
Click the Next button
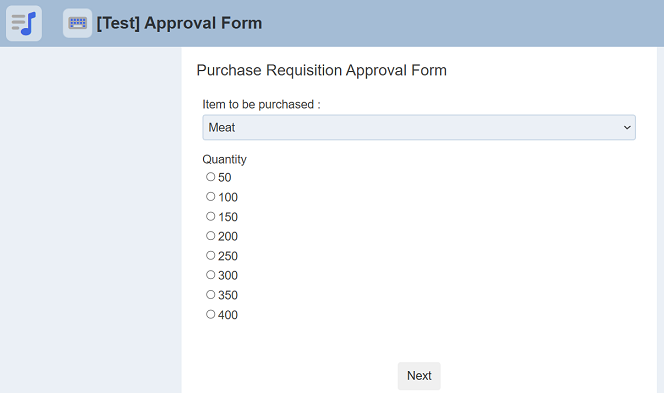pyautogui.click(x=419, y=376)
